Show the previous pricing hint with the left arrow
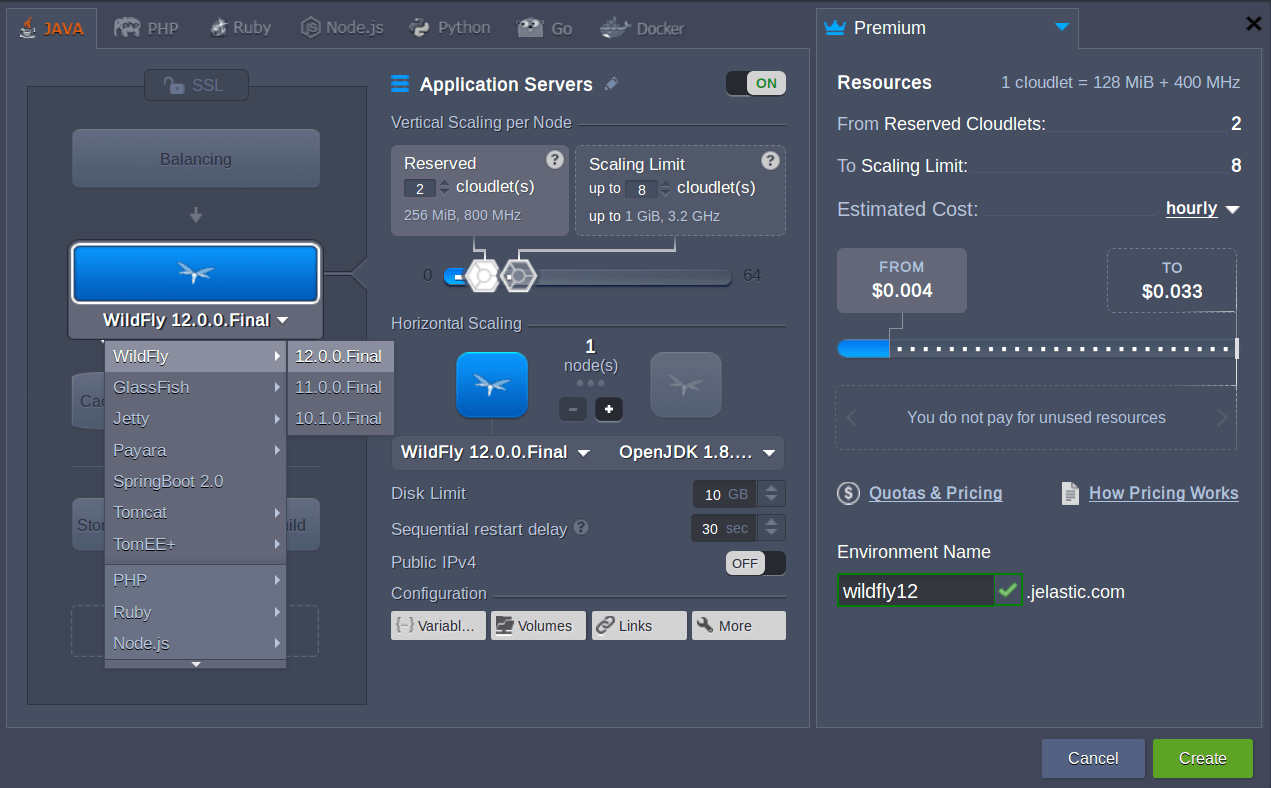Image resolution: width=1271 pixels, height=788 pixels. (852, 418)
